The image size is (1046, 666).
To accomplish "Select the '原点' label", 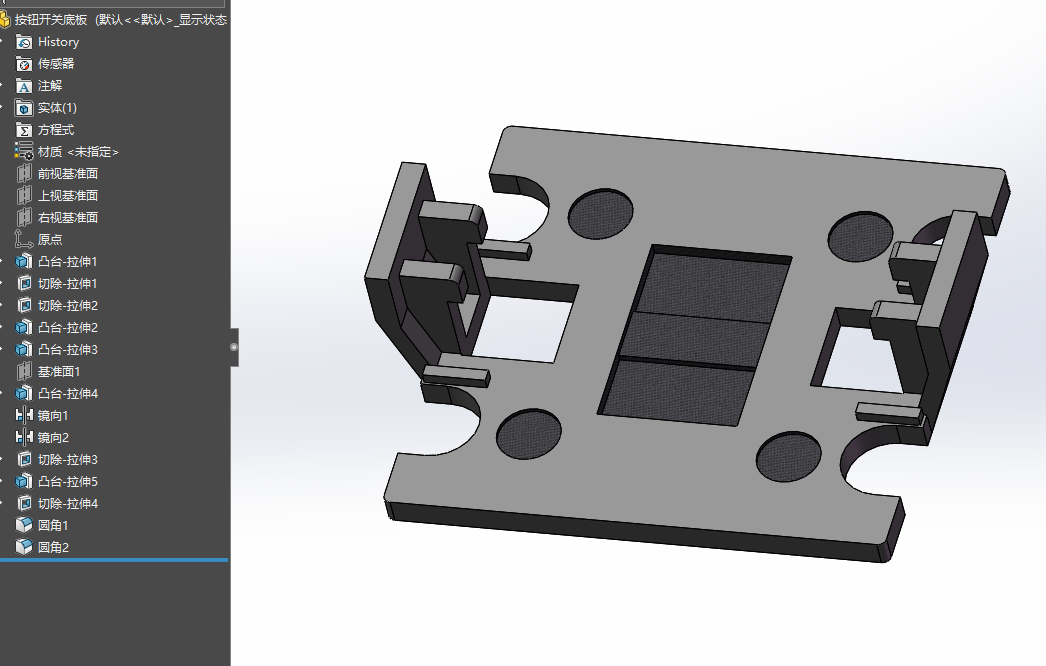I will coord(50,240).
